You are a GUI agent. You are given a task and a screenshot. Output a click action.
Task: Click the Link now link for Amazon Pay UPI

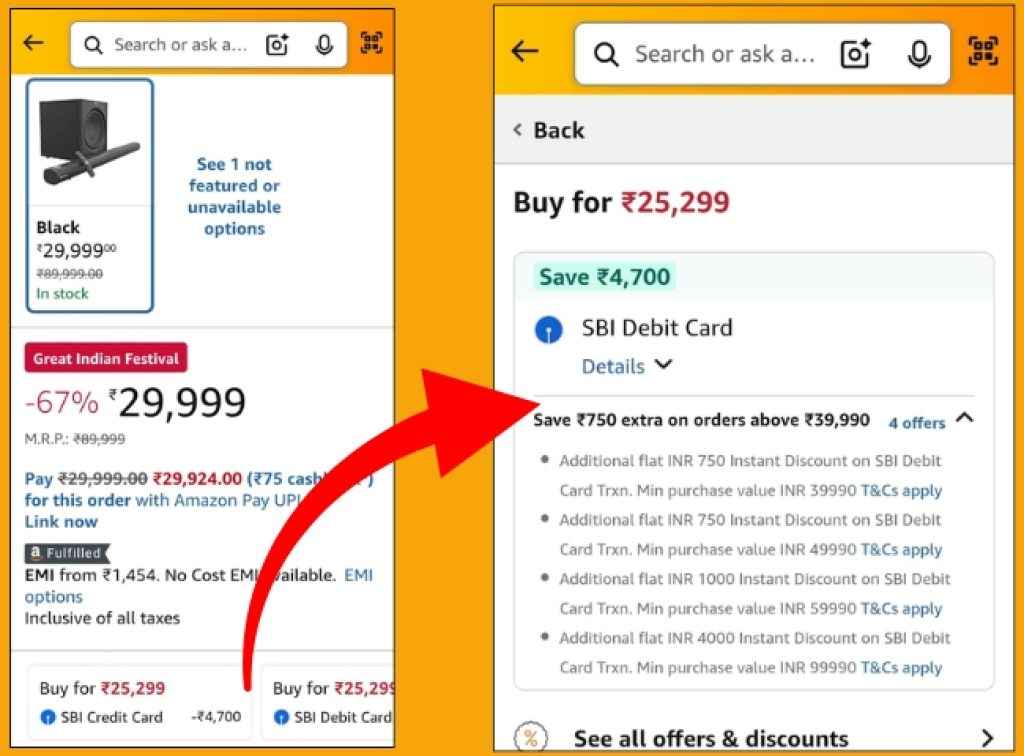tap(61, 521)
